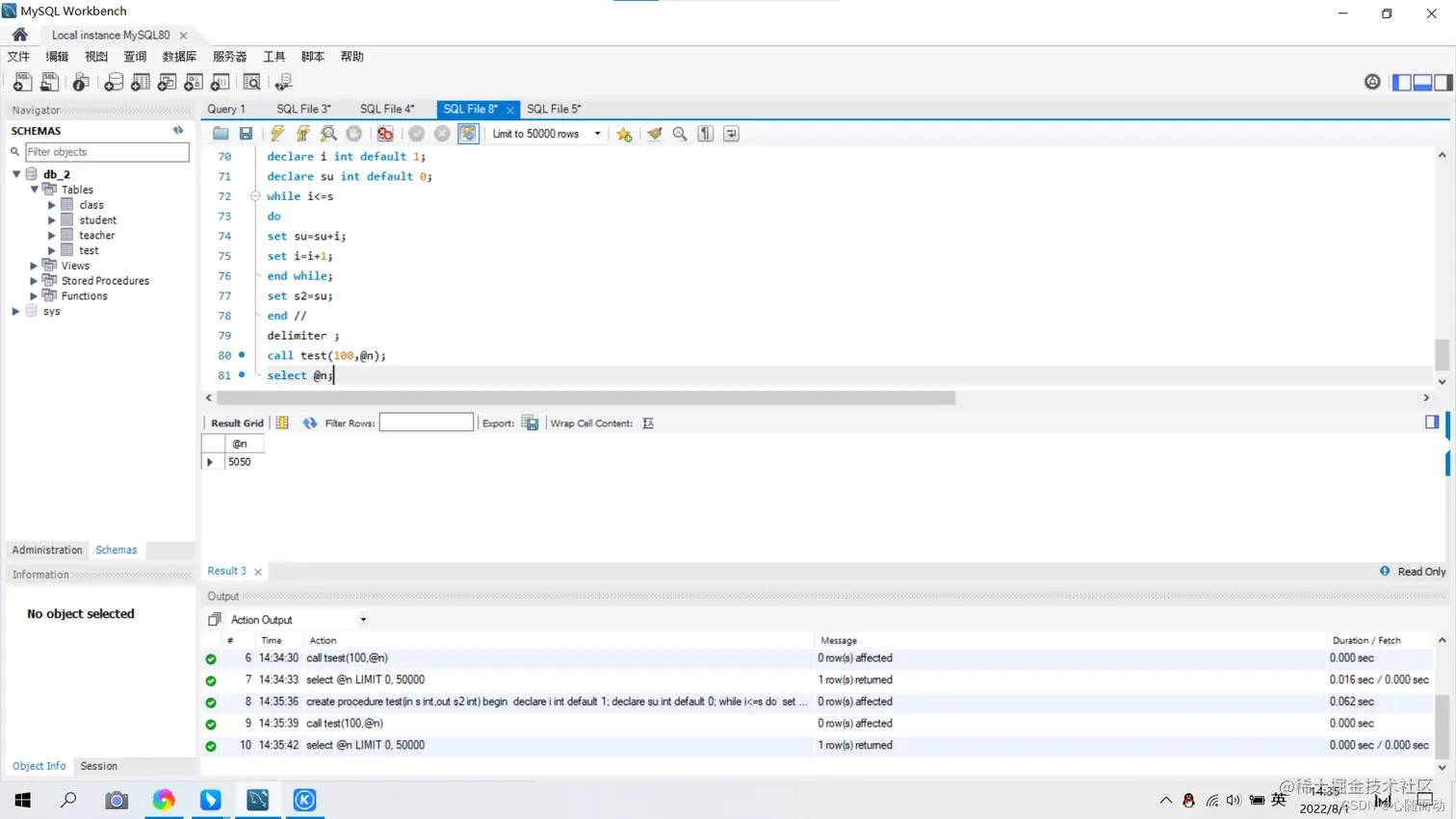
Task: Filter Rows input field
Action: 427,422
